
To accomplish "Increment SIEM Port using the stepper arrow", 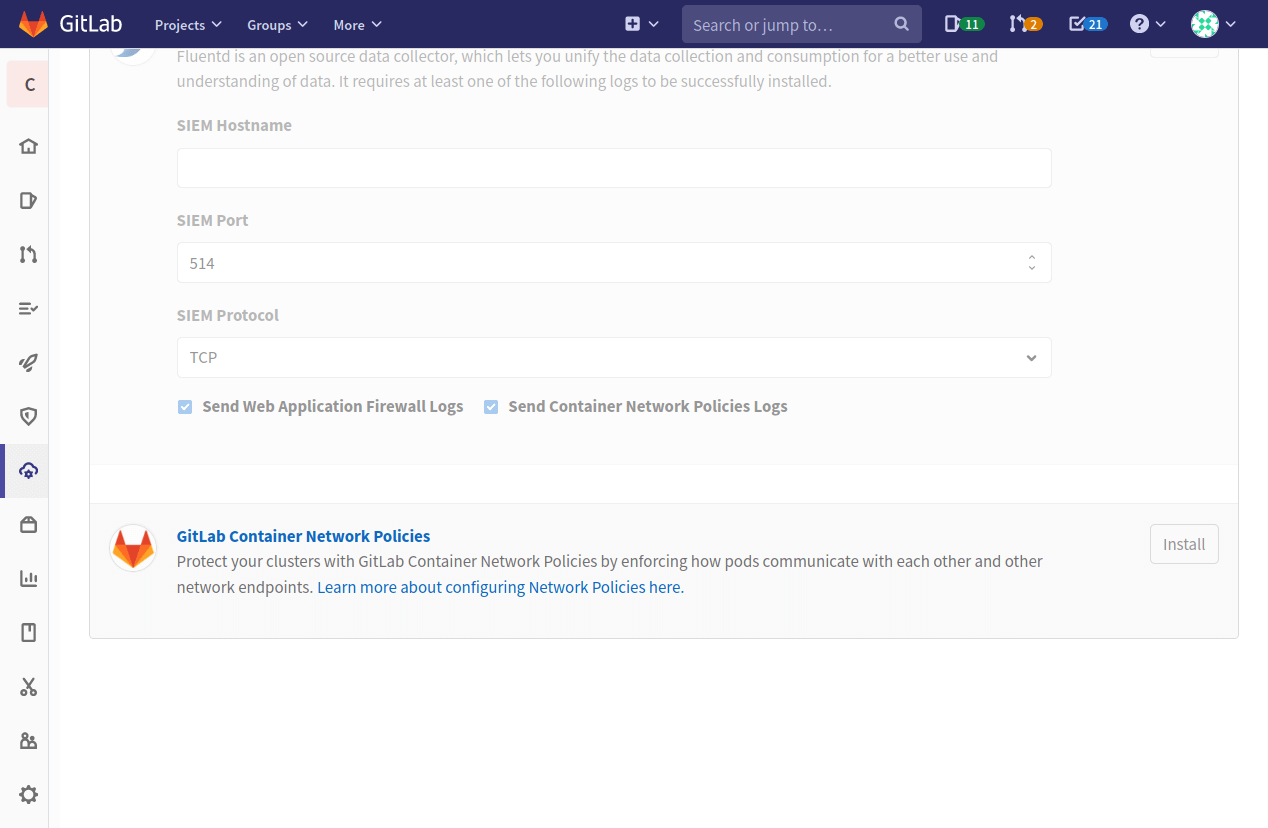I will click(1031, 257).
